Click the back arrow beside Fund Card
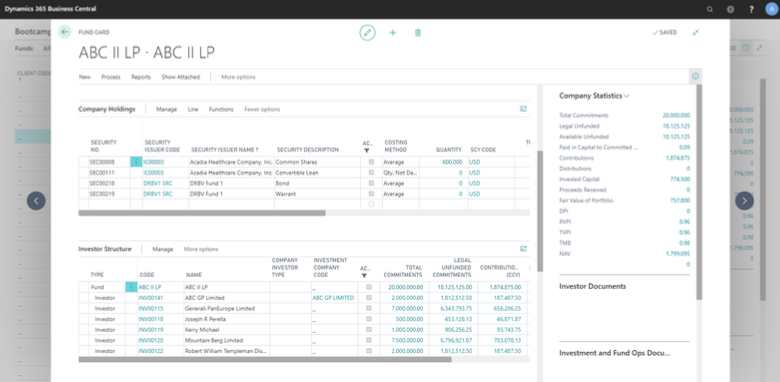780x382 pixels. click(65, 32)
